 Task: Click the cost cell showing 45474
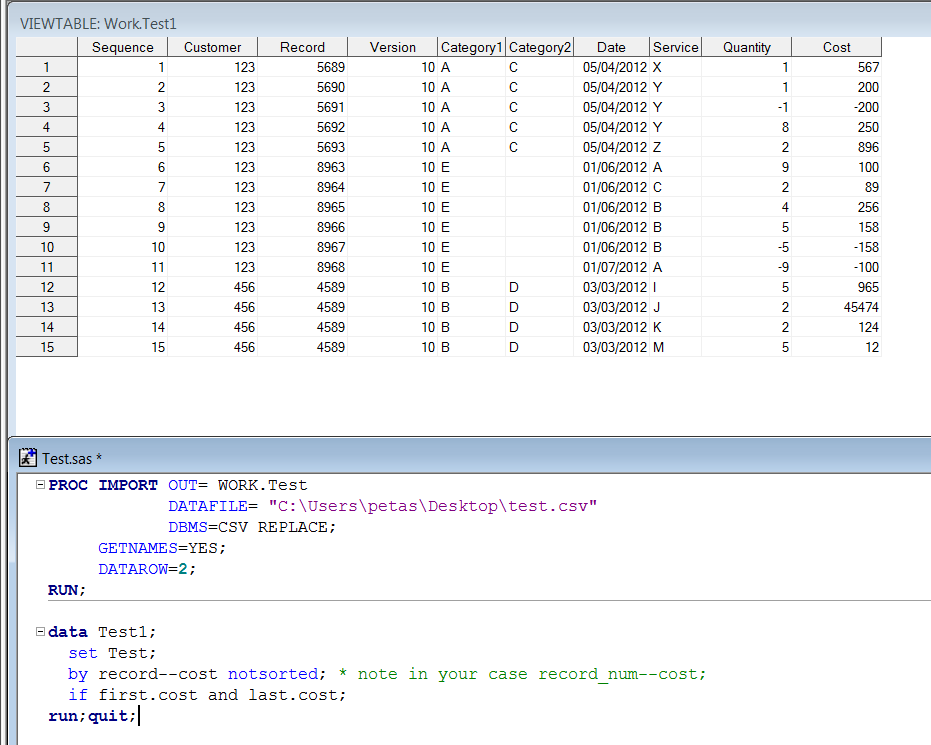pyautogui.click(x=860, y=307)
